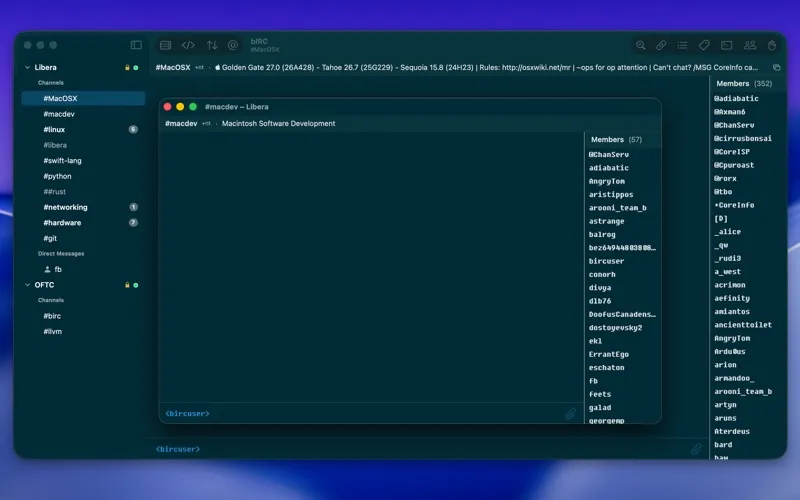Select @adiabatic in #MacOSX members list

(736, 98)
